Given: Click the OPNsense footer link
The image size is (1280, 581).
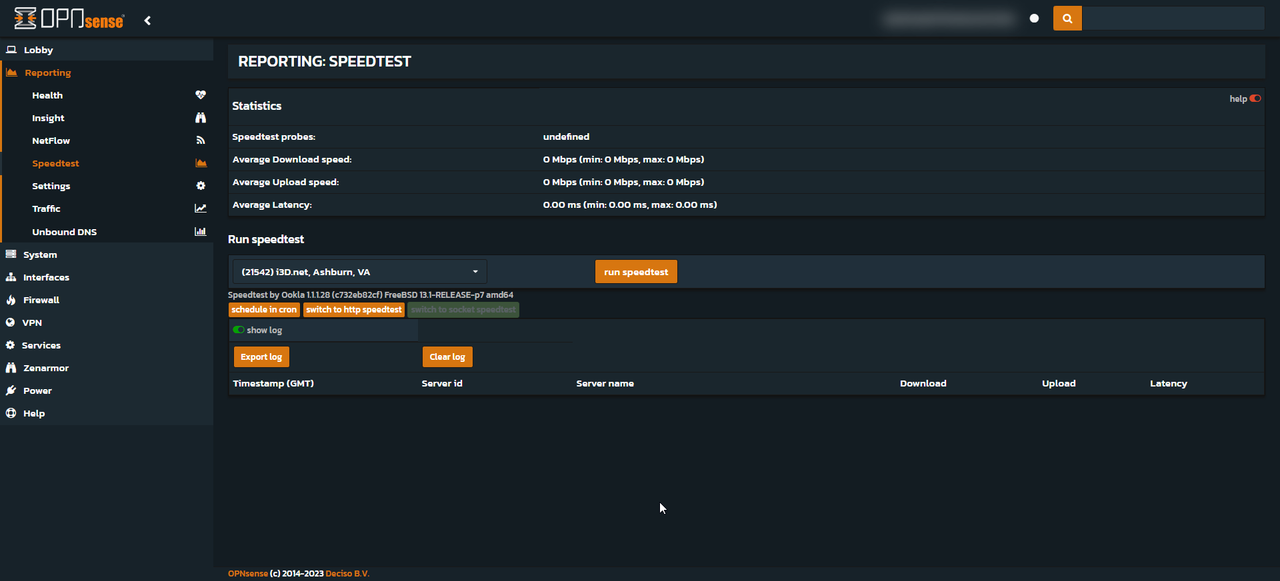Looking at the screenshot, I should 248,573.
